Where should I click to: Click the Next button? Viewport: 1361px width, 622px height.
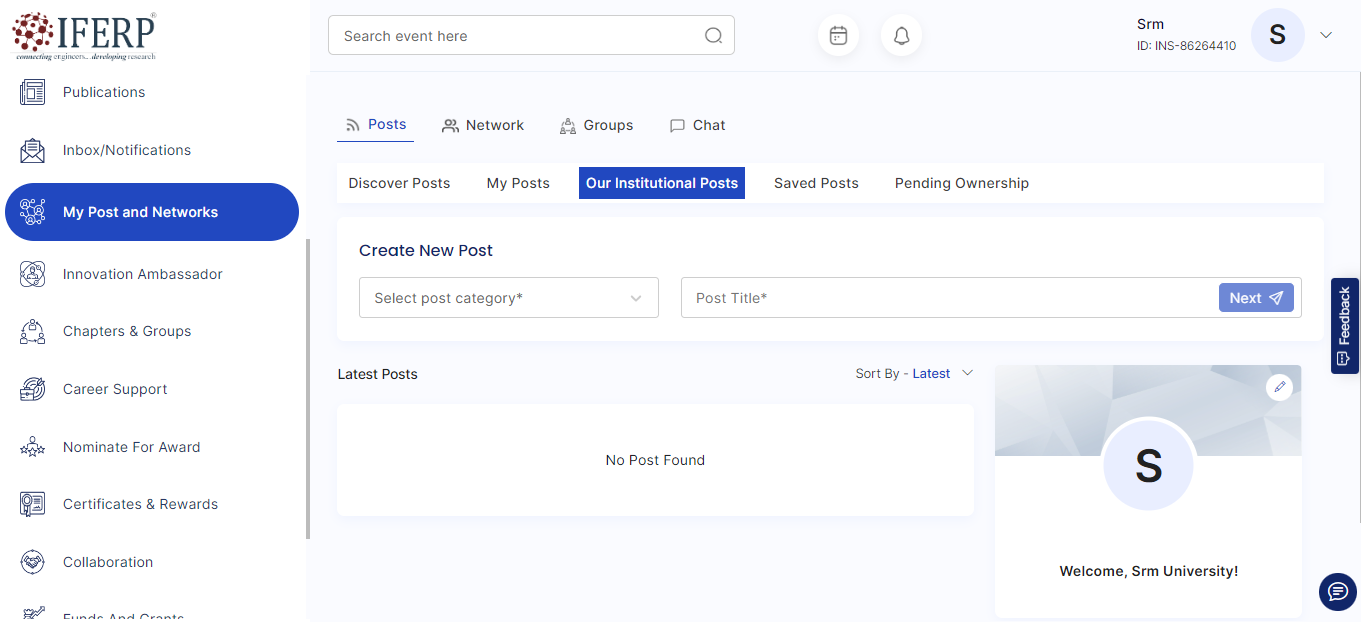(1255, 298)
